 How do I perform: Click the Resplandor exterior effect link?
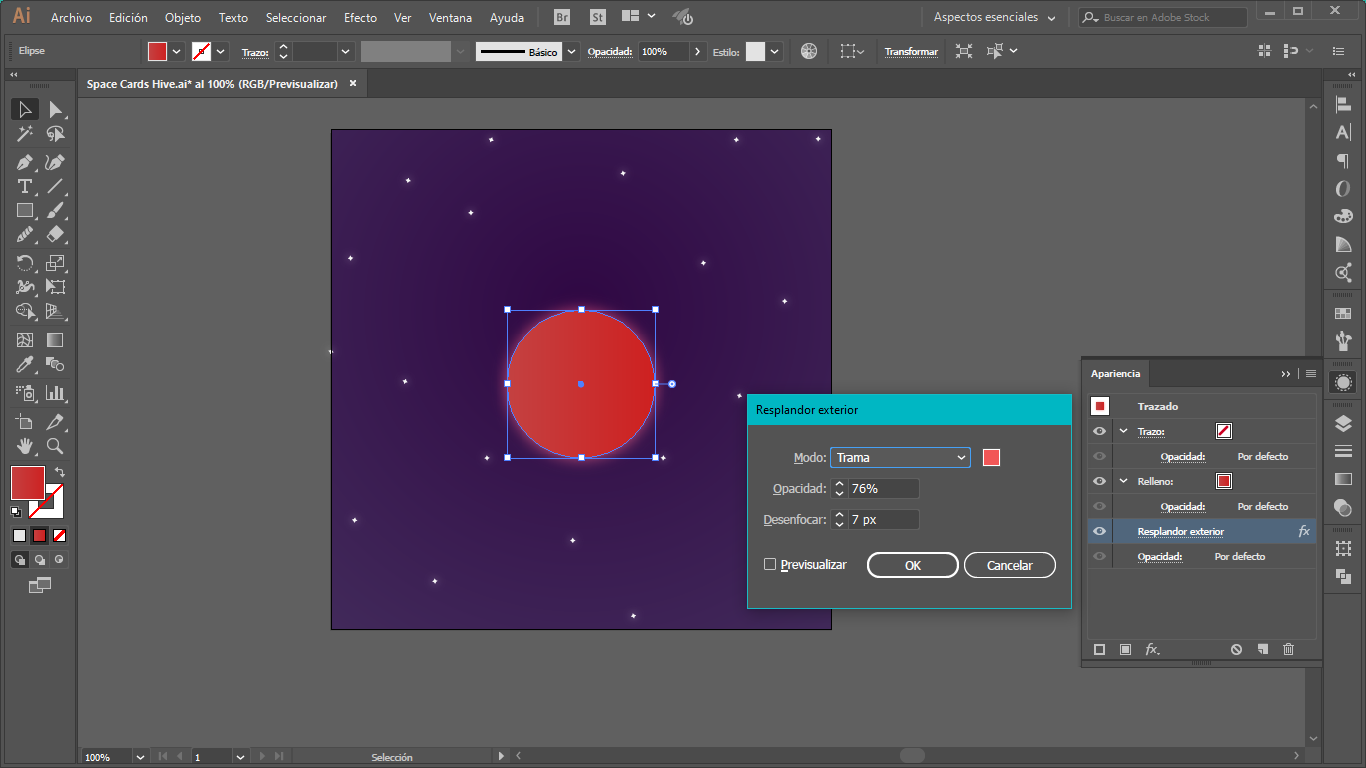click(1180, 531)
